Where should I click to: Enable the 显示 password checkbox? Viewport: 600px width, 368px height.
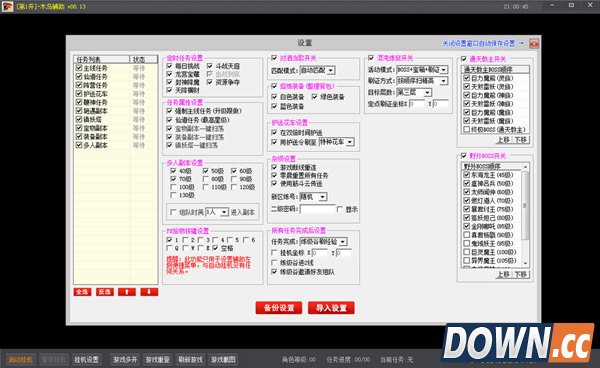(x=339, y=209)
